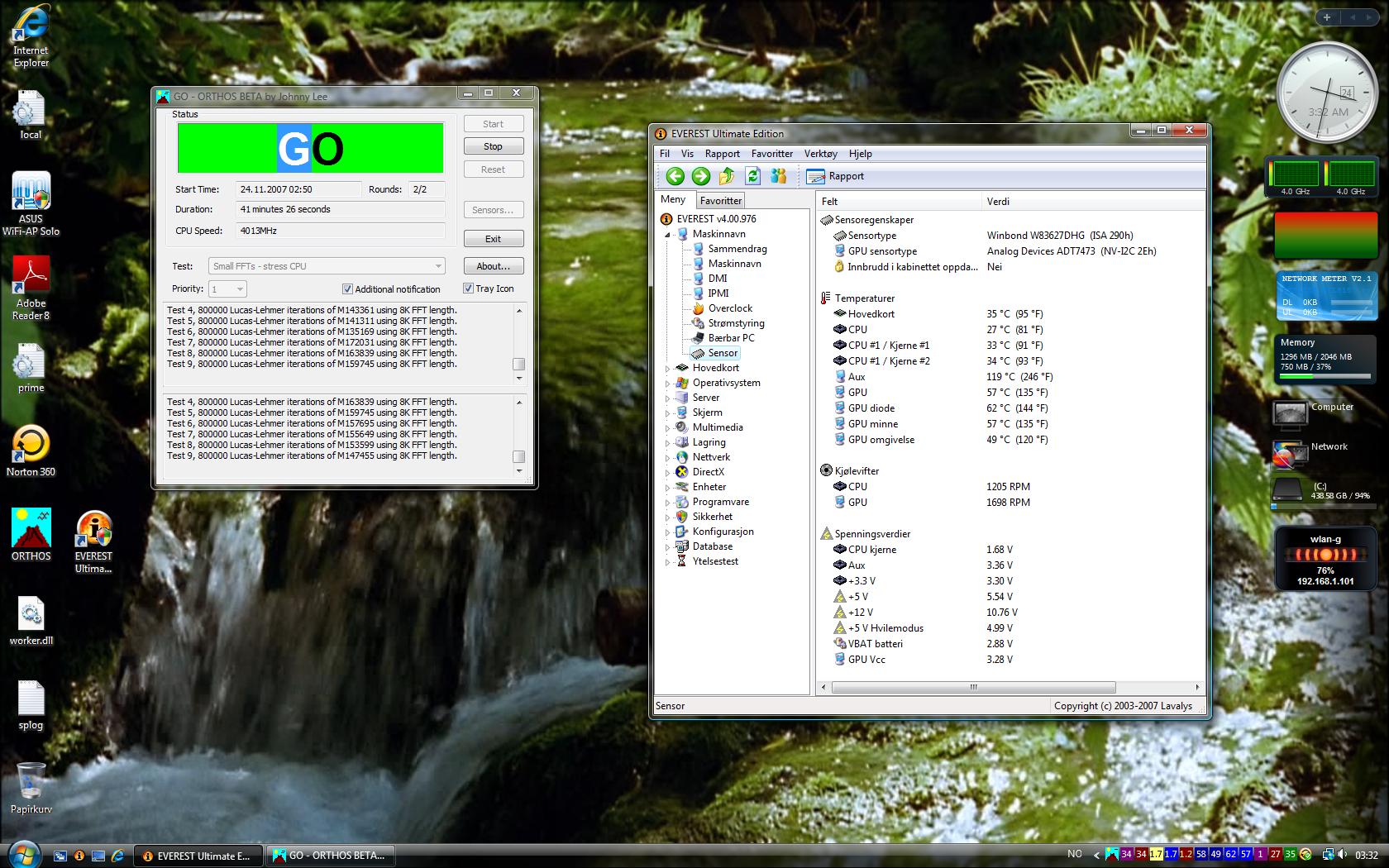Open the Hjelp menu
The height and width of the screenshot is (868, 1389).
point(861,154)
